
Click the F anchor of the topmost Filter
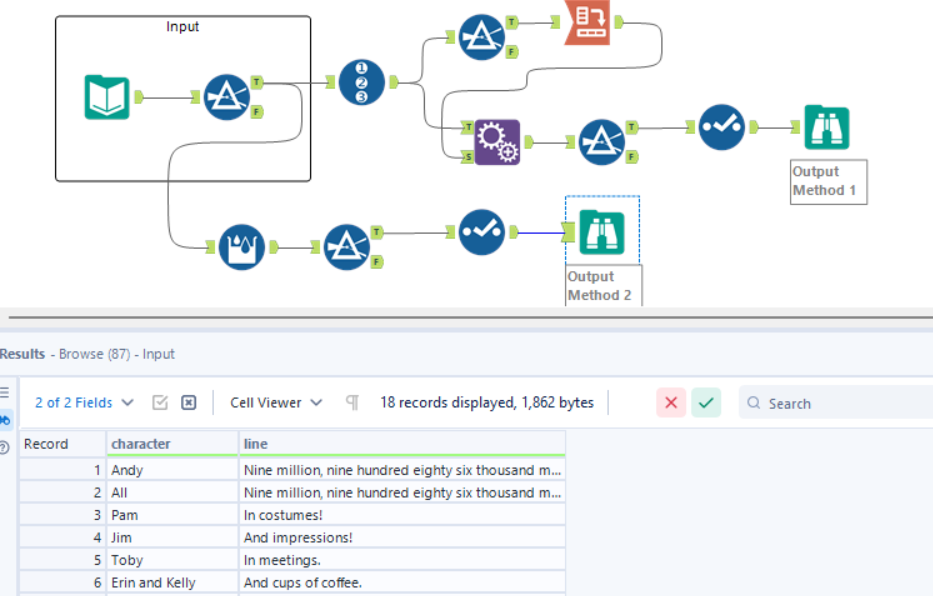[512, 52]
